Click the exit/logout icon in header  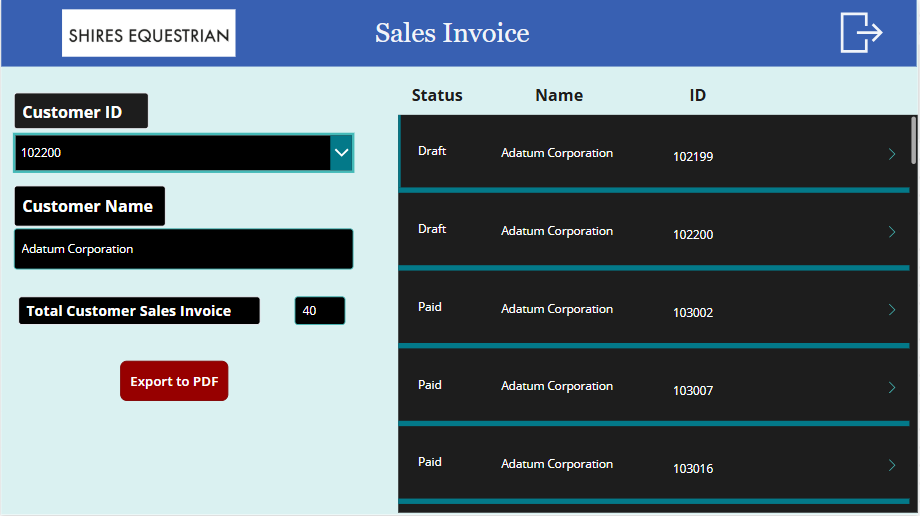click(861, 33)
